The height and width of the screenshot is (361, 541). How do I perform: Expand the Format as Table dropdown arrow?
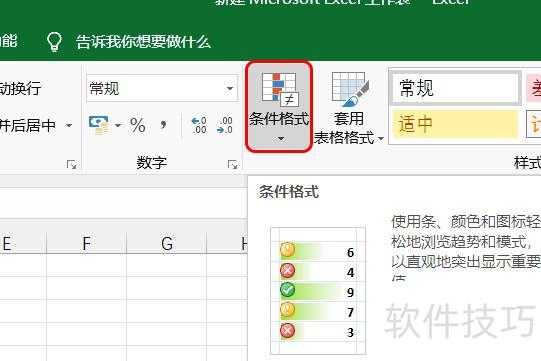pos(381,138)
